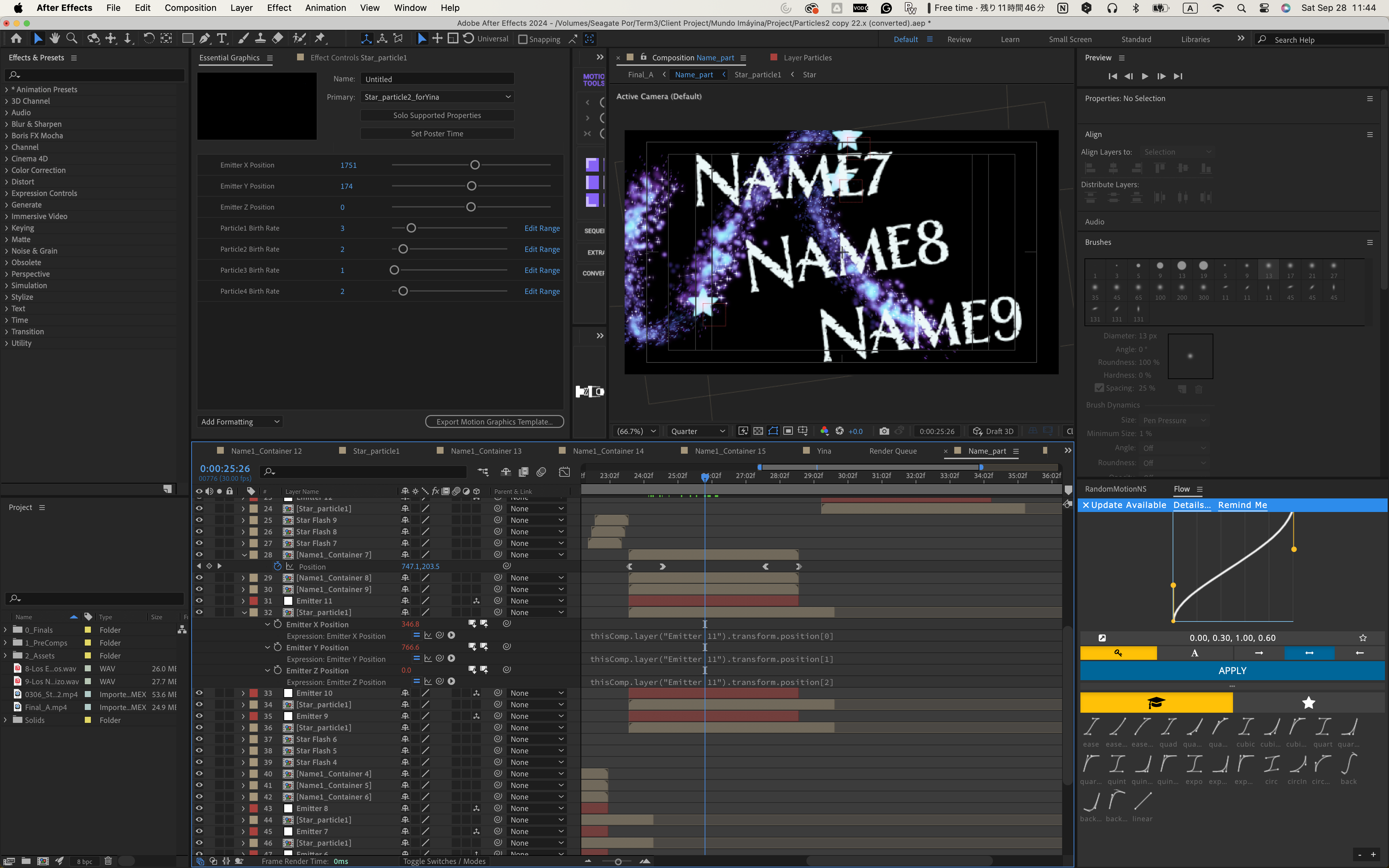Image resolution: width=1389 pixels, height=868 pixels.
Task: Open Primary composition Star_particle2_forYina dropdown
Action: click(x=437, y=97)
